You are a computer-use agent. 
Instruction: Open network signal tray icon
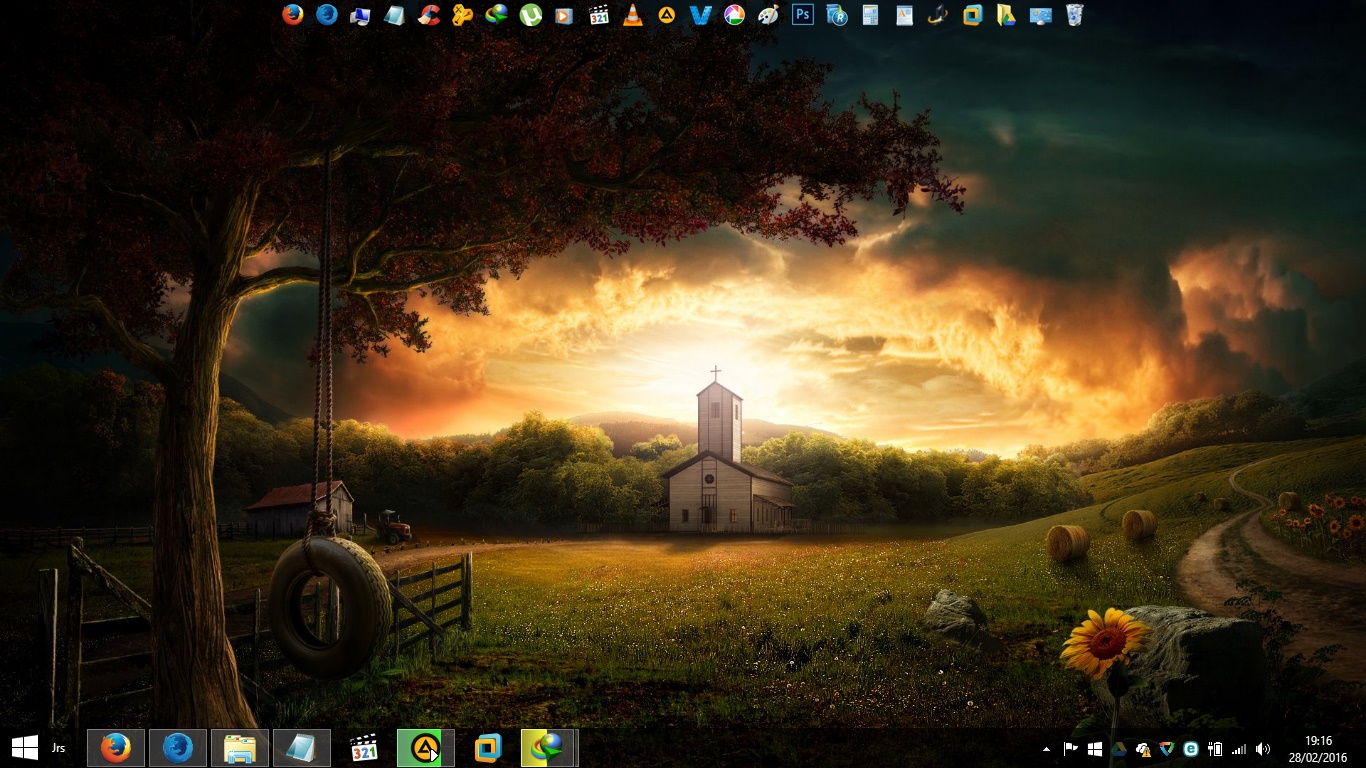[1239, 749]
